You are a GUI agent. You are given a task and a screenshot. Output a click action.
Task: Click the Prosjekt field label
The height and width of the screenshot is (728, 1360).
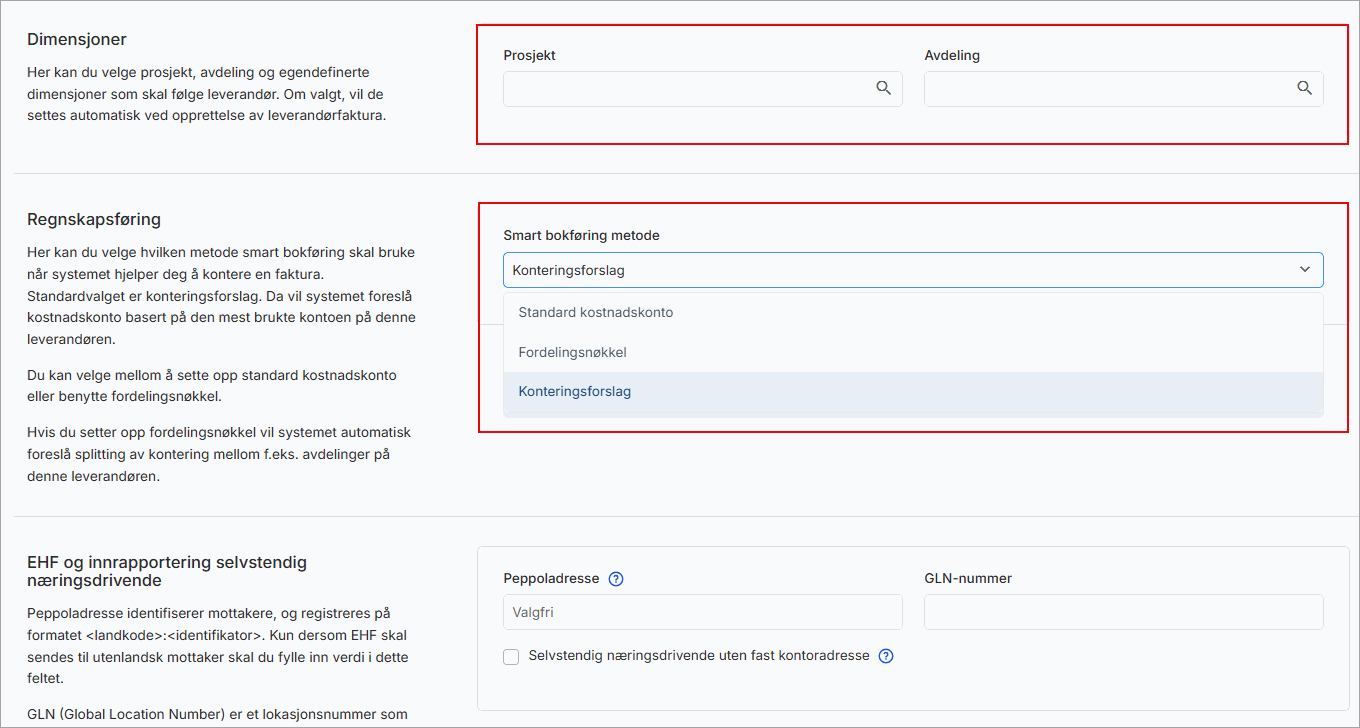pyautogui.click(x=529, y=56)
